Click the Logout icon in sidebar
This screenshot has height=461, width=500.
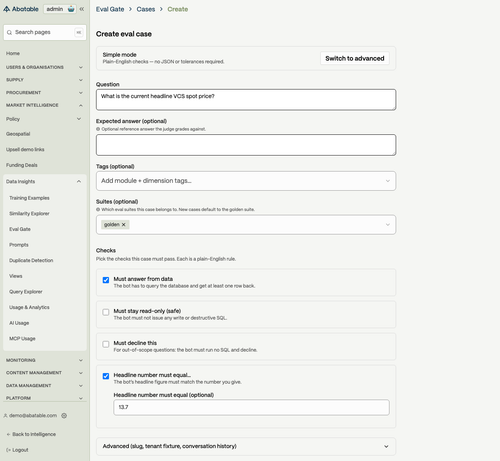tap(9, 450)
